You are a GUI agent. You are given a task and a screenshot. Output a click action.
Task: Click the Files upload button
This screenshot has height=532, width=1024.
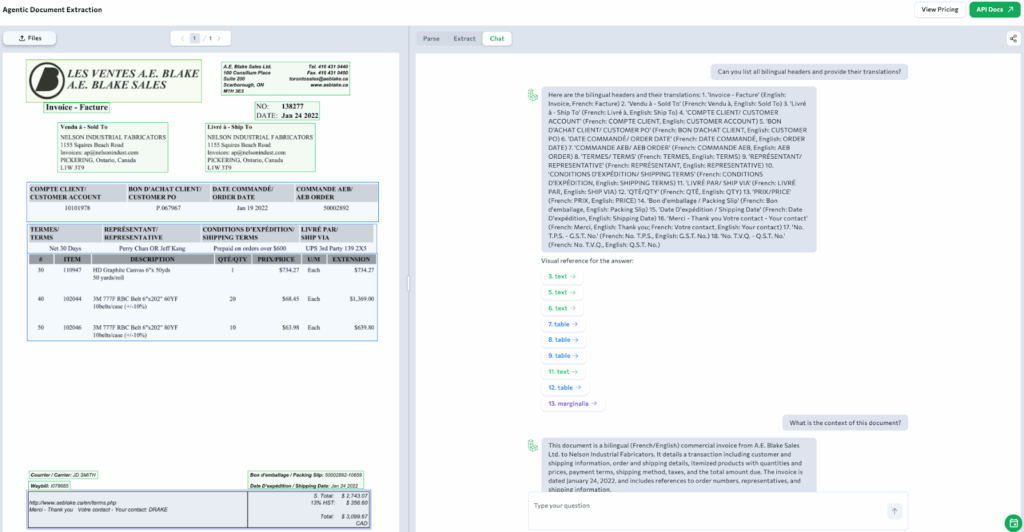(29, 38)
